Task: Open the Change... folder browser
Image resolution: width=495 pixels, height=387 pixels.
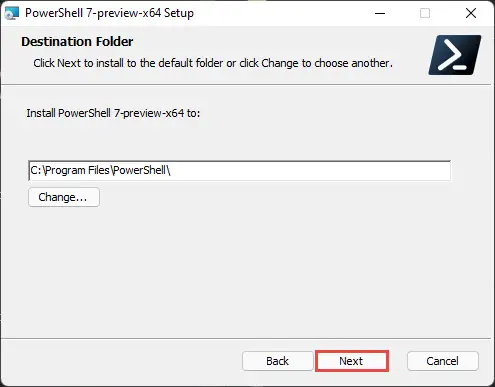Action: coord(64,197)
